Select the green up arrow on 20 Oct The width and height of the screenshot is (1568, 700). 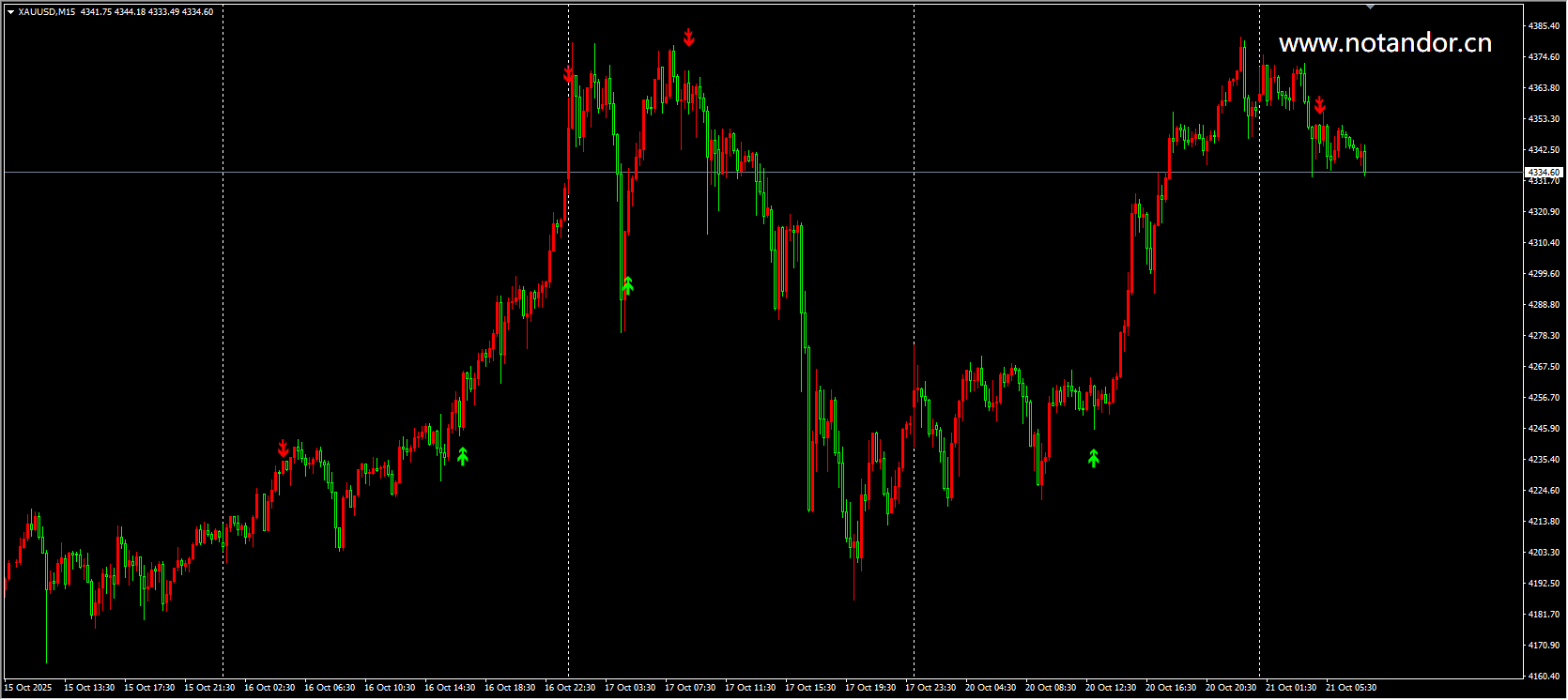[1094, 458]
